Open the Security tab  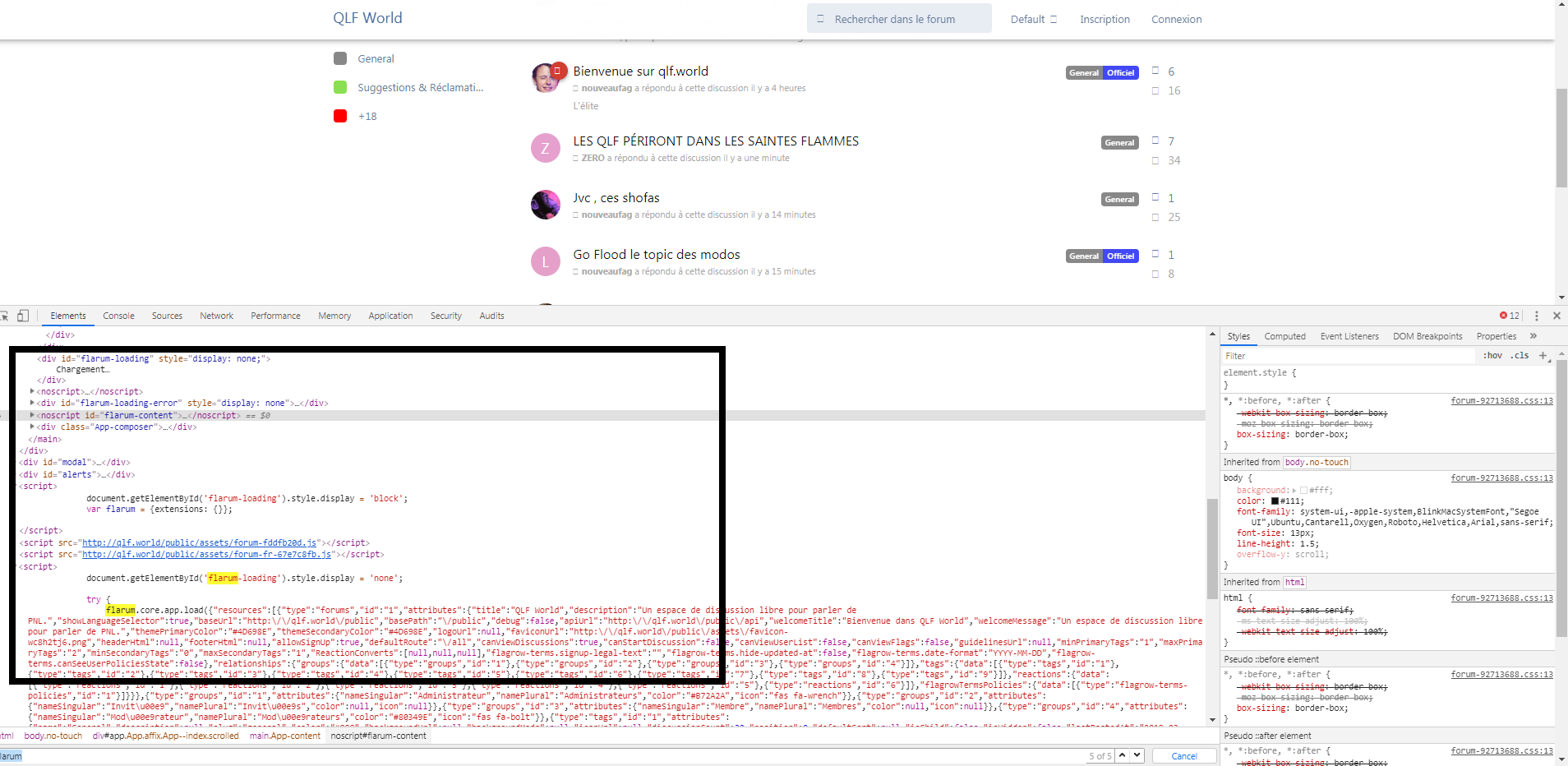tap(446, 316)
